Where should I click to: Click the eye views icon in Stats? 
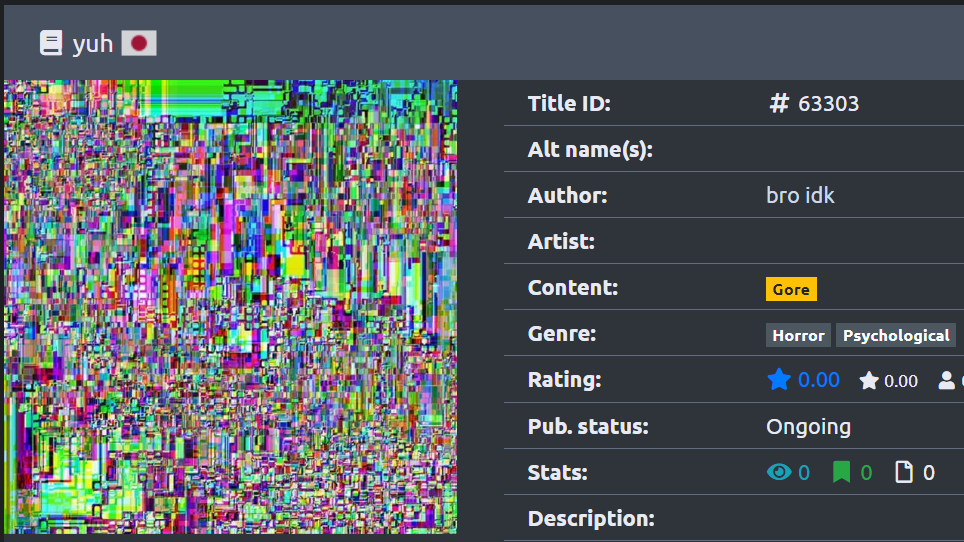coord(778,472)
